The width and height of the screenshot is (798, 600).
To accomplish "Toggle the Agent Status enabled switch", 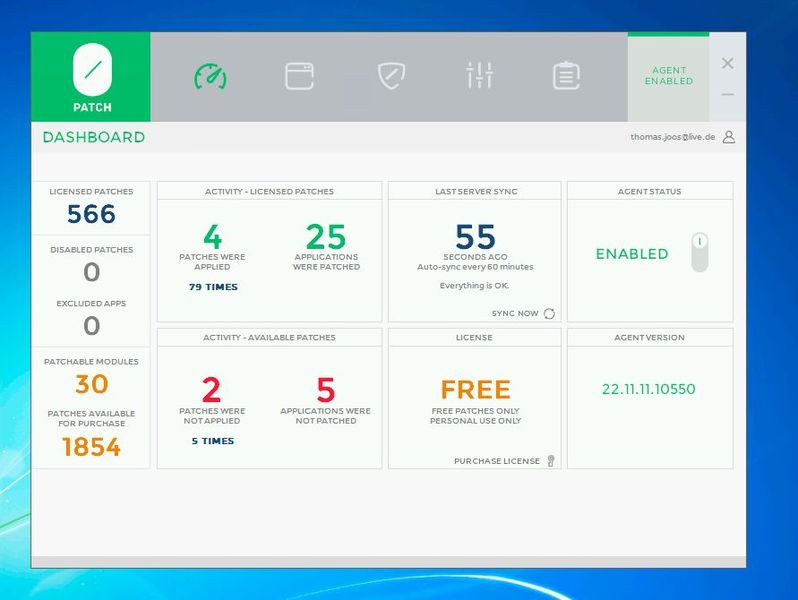I will click(700, 252).
